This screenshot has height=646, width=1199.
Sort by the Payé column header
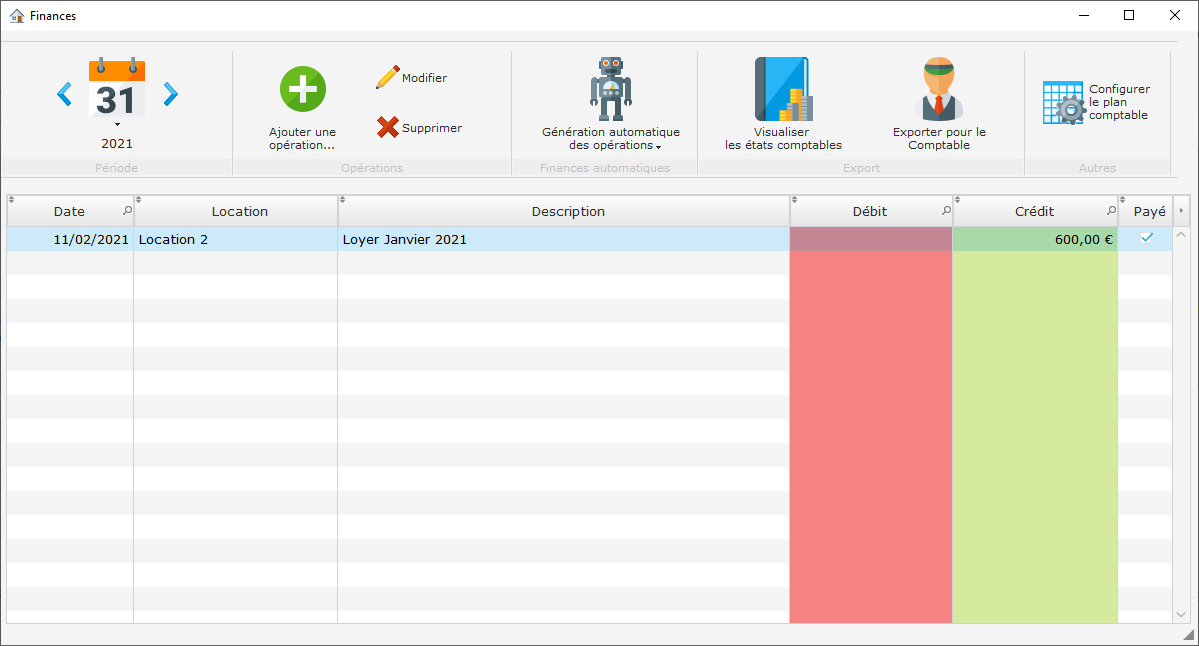click(1149, 212)
